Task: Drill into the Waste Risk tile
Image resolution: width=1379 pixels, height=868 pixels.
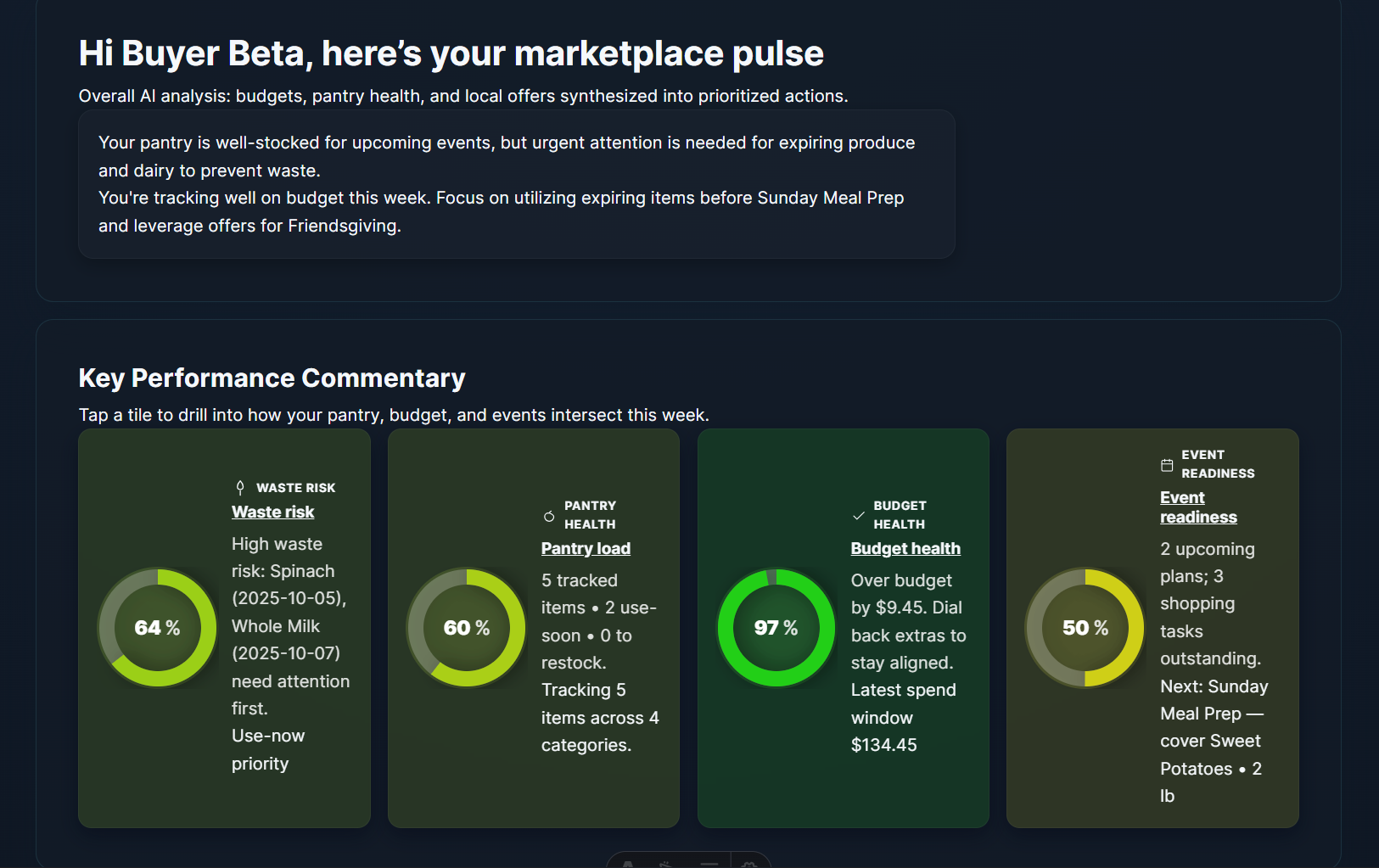Action: (224, 628)
